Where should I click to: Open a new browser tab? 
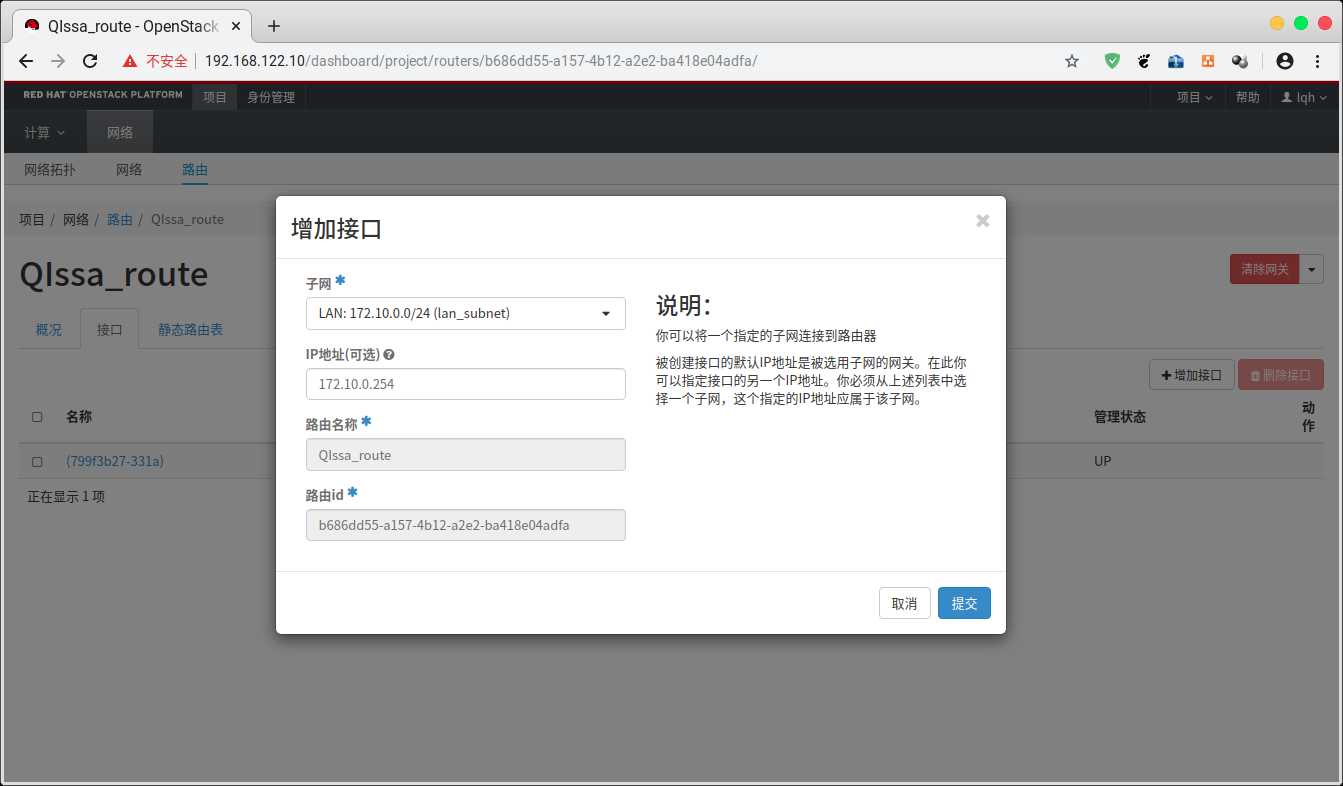click(274, 26)
